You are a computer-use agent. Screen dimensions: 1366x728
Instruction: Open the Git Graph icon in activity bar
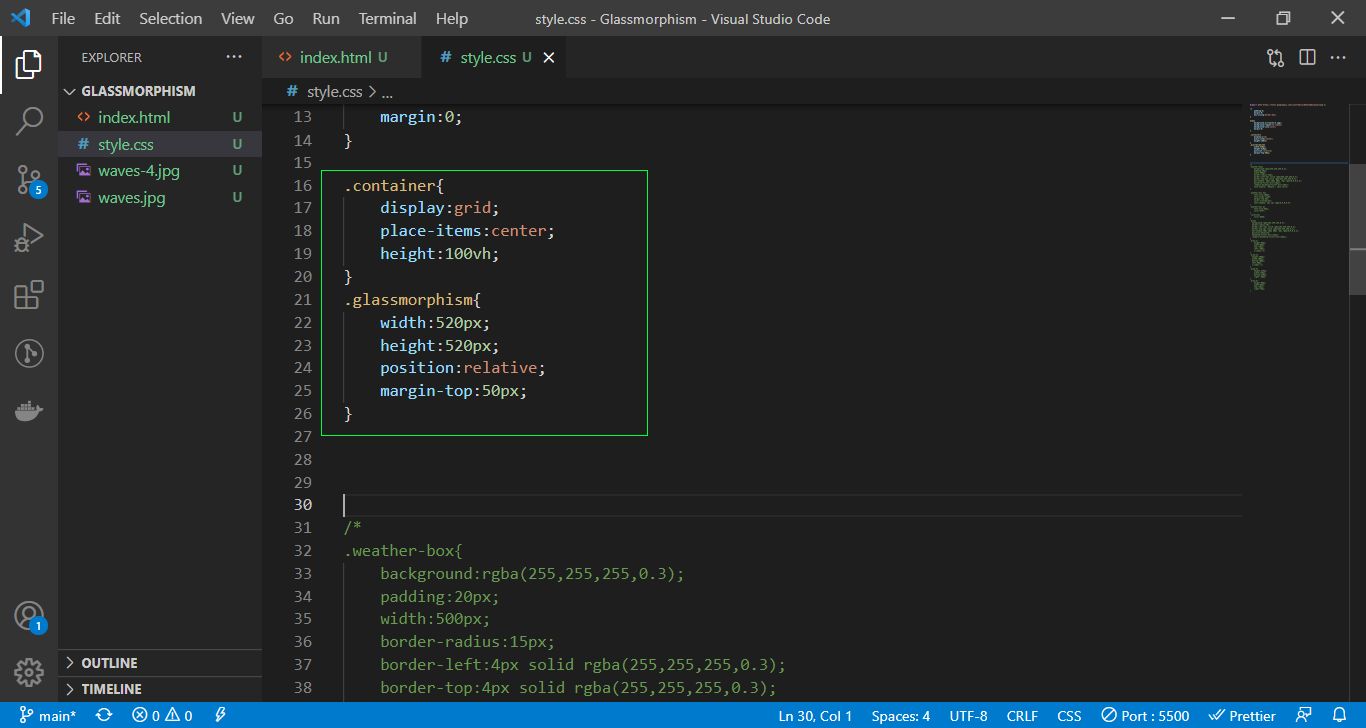pos(29,353)
